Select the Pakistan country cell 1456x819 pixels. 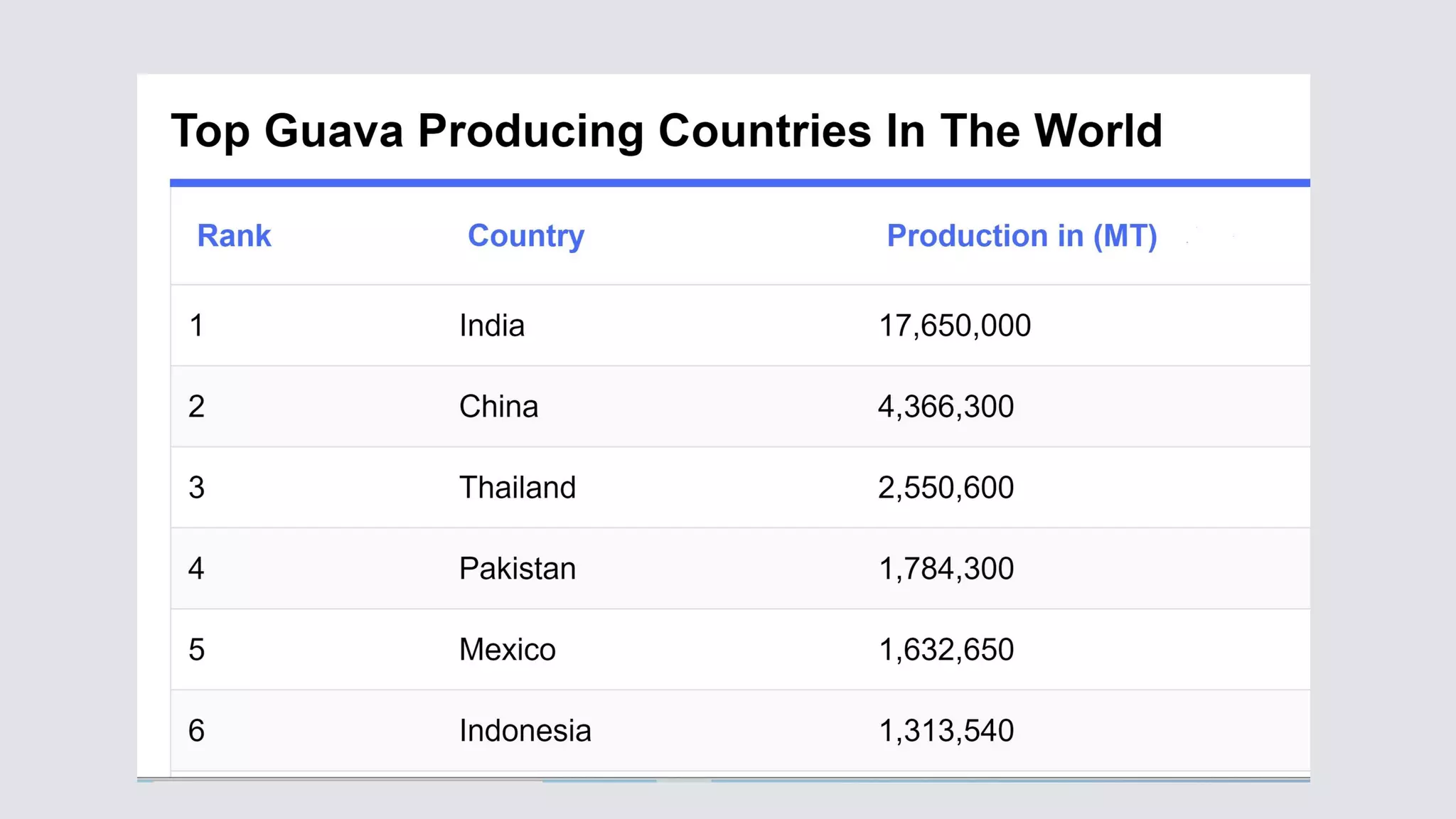(x=517, y=569)
